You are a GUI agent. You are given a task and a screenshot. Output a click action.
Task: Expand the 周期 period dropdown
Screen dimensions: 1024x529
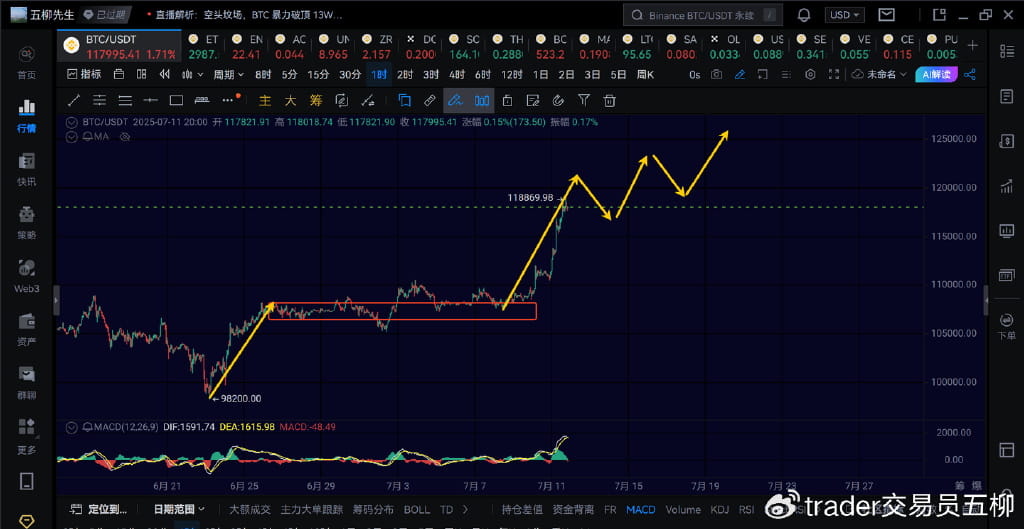229,74
